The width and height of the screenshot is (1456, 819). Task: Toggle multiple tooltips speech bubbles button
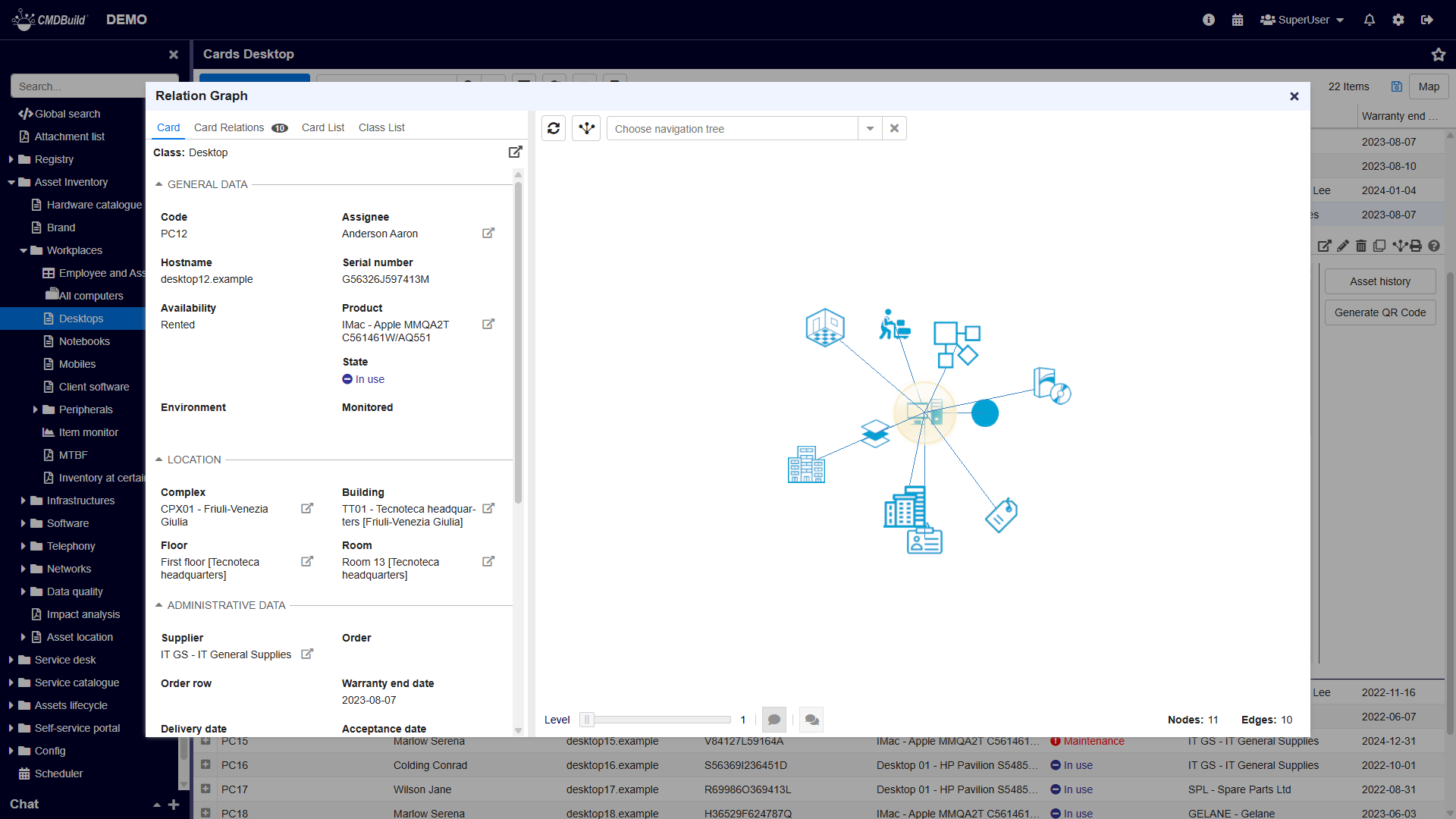pos(811,720)
